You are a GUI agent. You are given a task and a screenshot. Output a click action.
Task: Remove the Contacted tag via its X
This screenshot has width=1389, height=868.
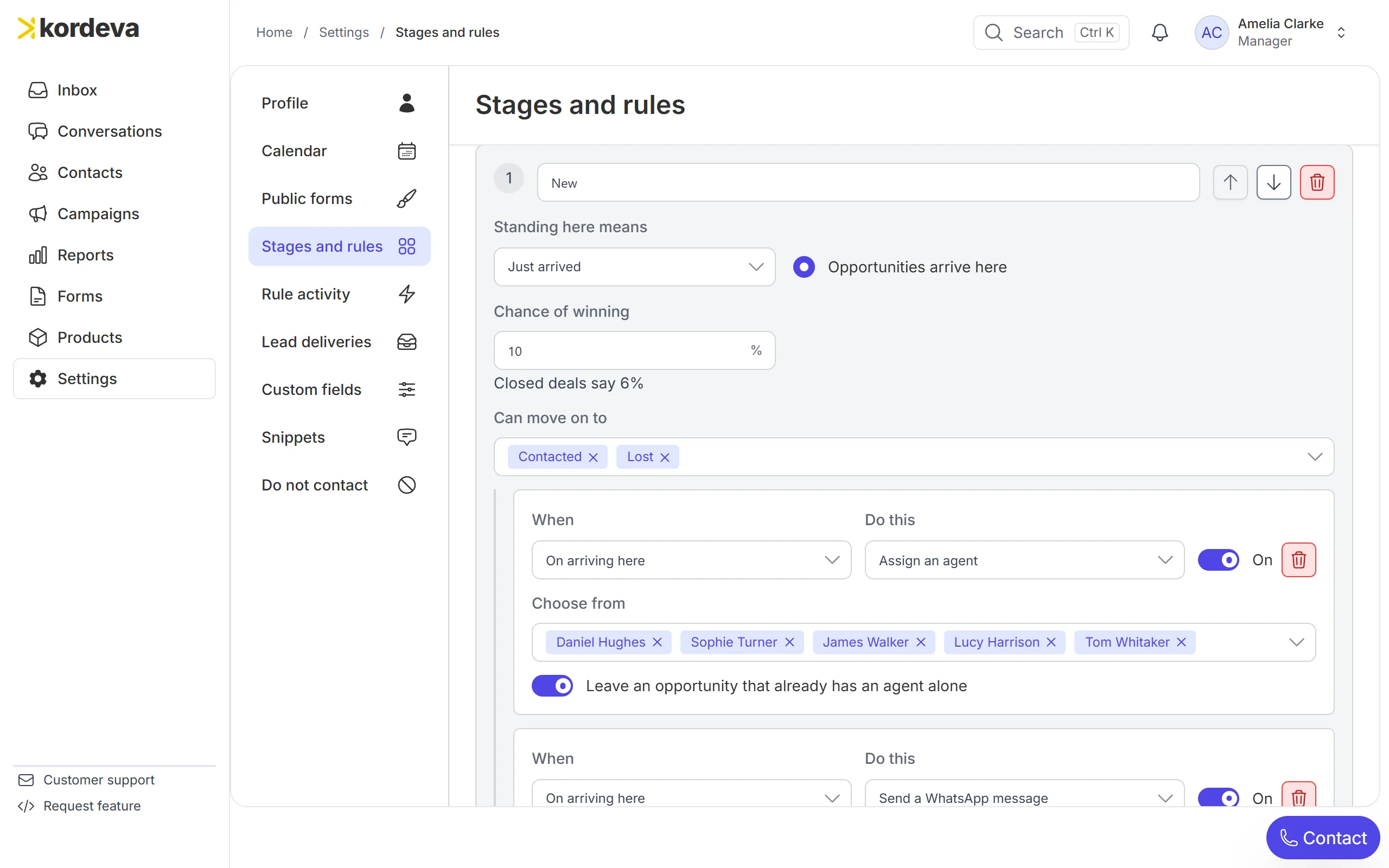coord(594,457)
